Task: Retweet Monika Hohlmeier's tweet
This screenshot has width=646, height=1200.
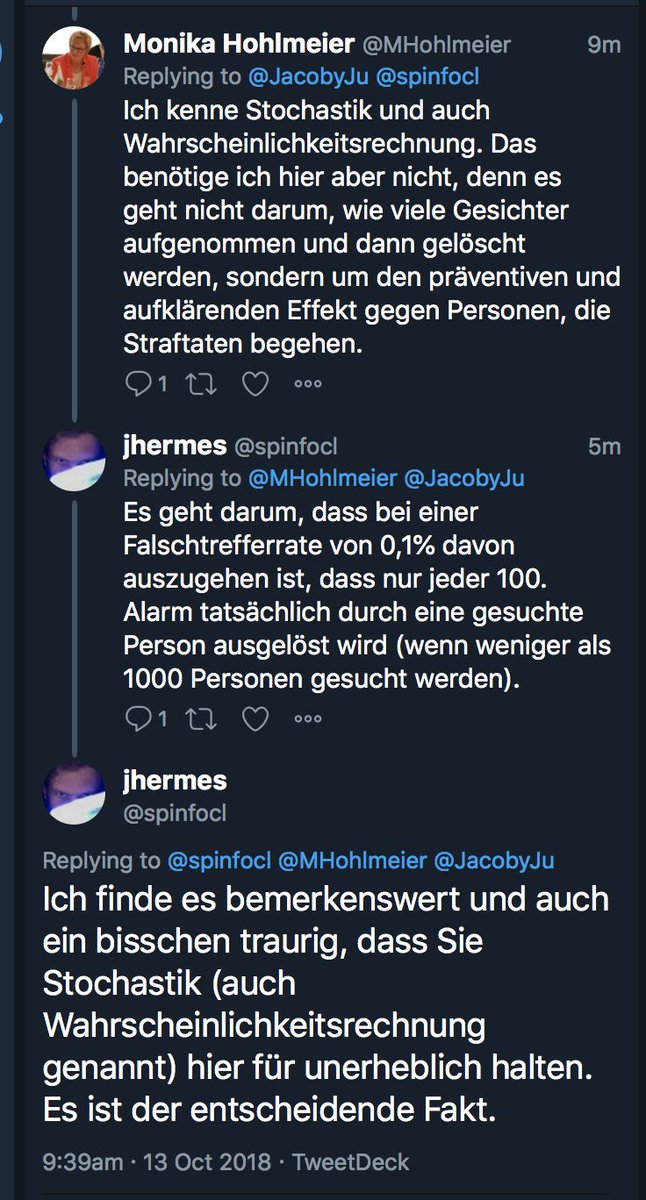Action: (199, 385)
